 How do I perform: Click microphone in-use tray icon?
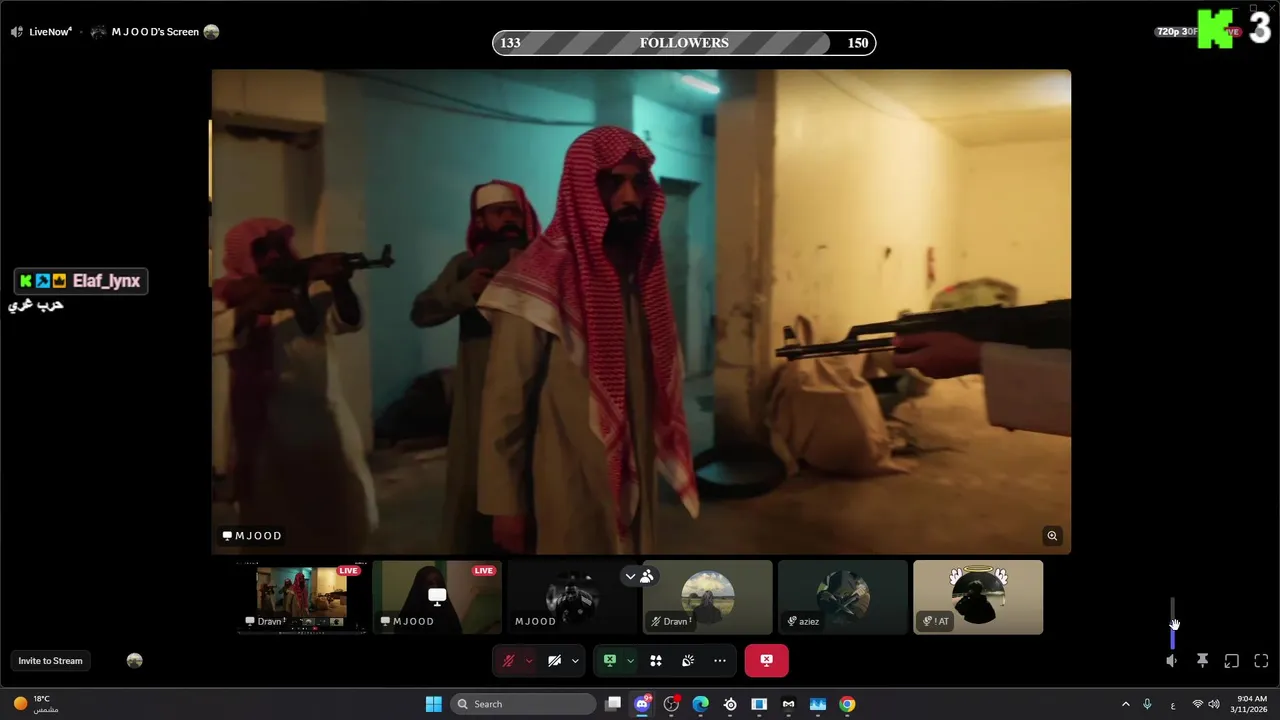point(1147,704)
